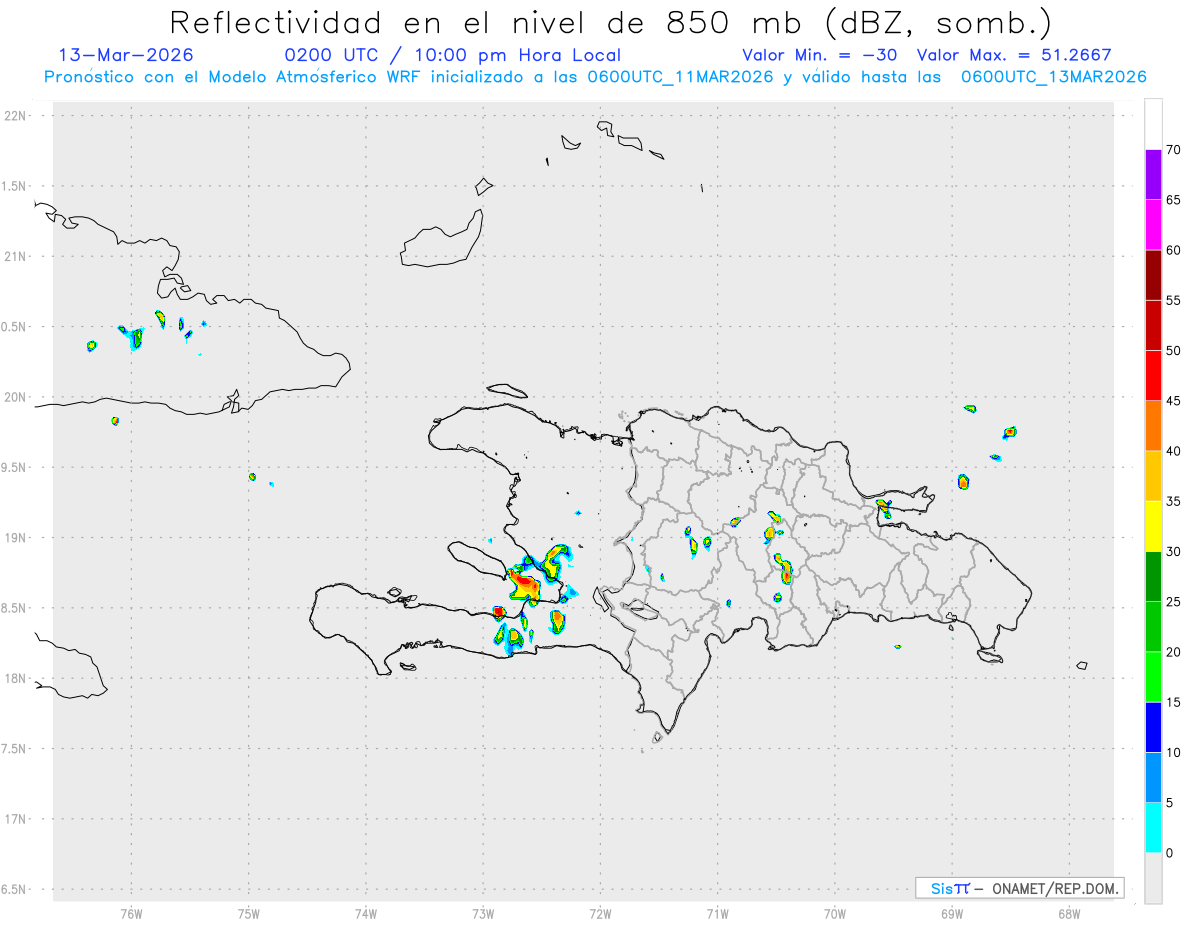Click the longitude label '70W'

pos(835,913)
